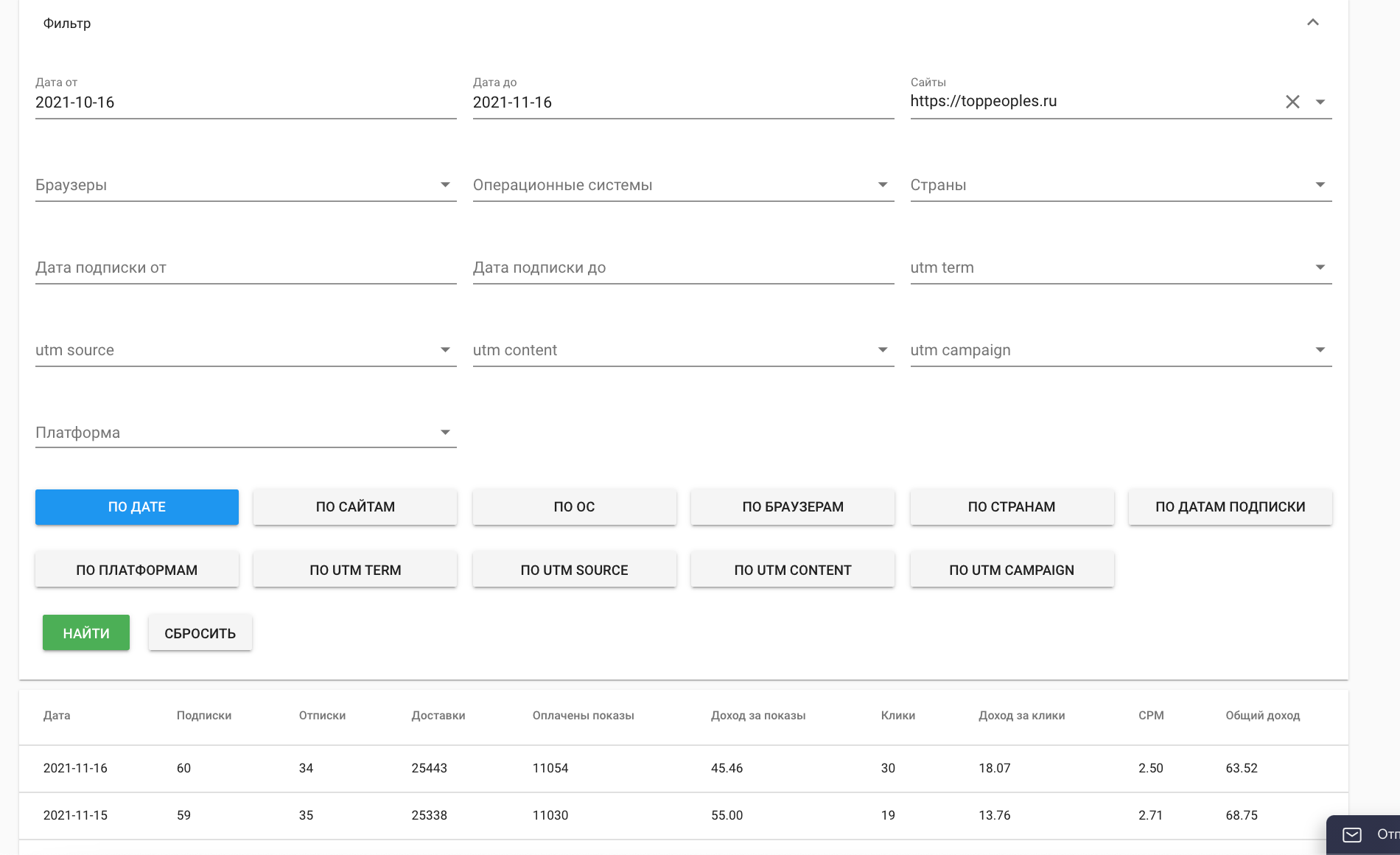Image resolution: width=1400 pixels, height=855 pixels.
Task: Click the Подписки column header
Action: [204, 716]
